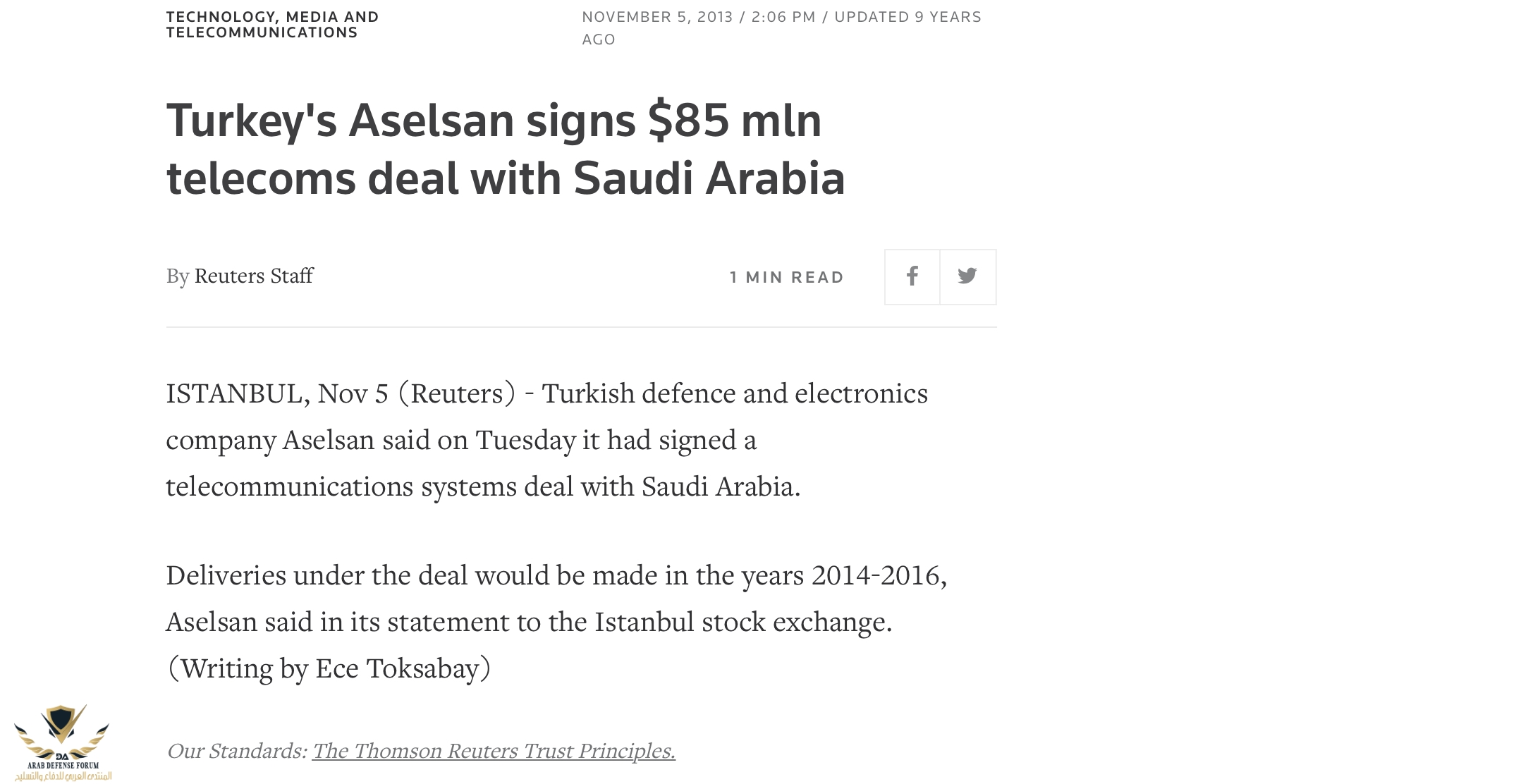The height and width of the screenshot is (784, 1516).
Task: Click the "Our Standards:" label
Action: tap(236, 751)
